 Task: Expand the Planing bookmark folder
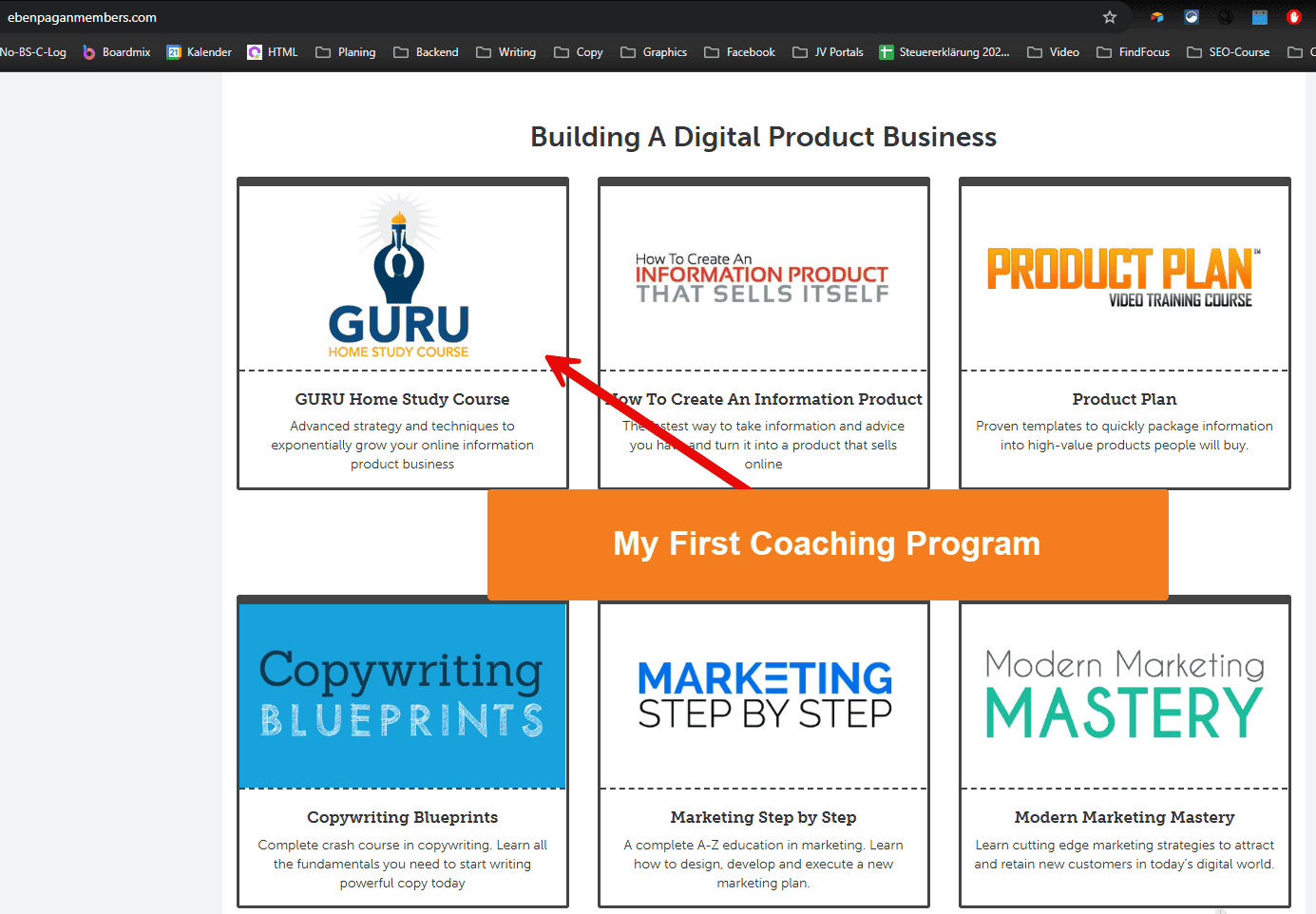pos(346,52)
